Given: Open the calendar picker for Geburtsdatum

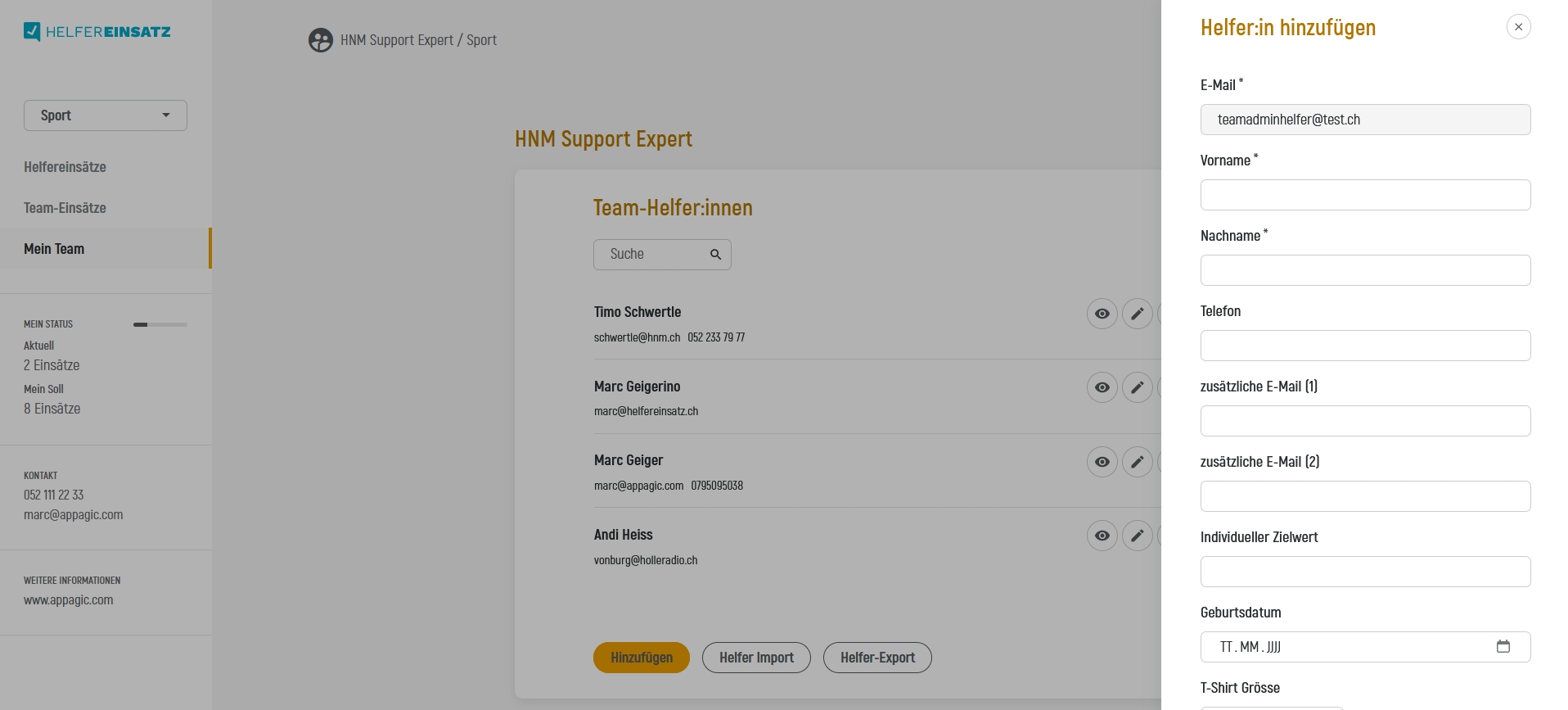Looking at the screenshot, I should [1503, 647].
